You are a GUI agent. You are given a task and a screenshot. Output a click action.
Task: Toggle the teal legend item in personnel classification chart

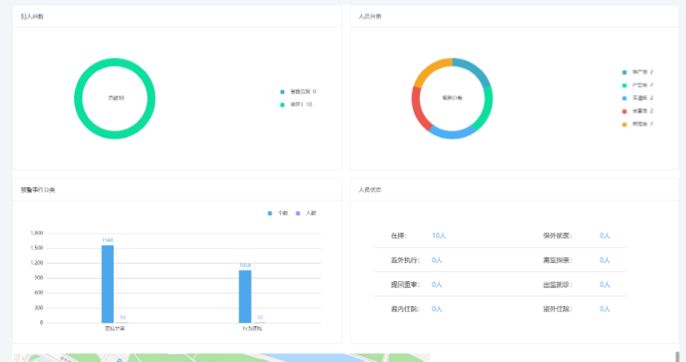637,72
